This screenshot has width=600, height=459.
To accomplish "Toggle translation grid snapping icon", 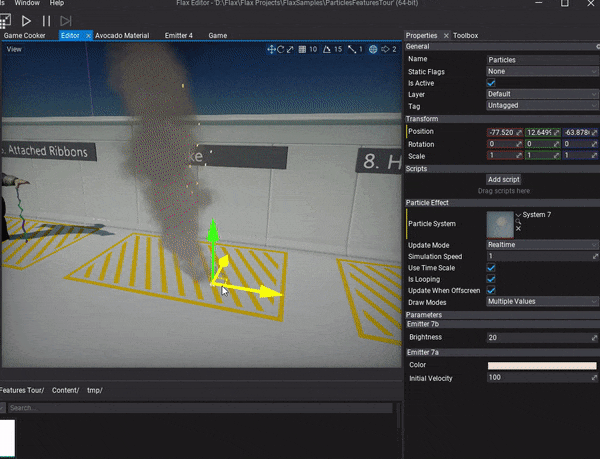I will point(302,49).
